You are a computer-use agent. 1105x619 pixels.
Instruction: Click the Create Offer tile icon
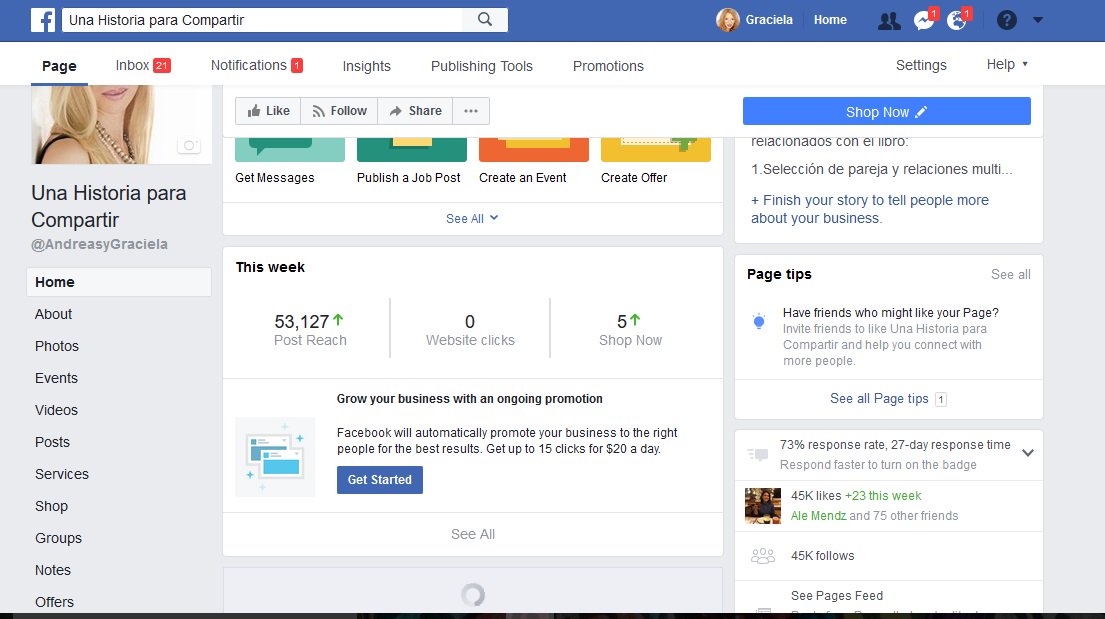(655, 149)
